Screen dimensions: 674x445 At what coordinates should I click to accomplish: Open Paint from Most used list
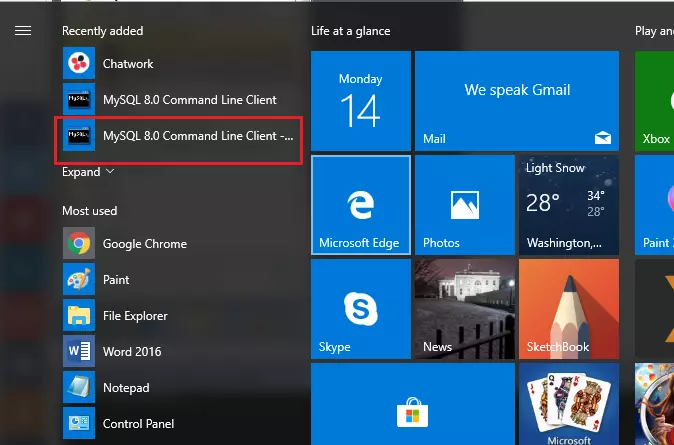[x=178, y=280]
